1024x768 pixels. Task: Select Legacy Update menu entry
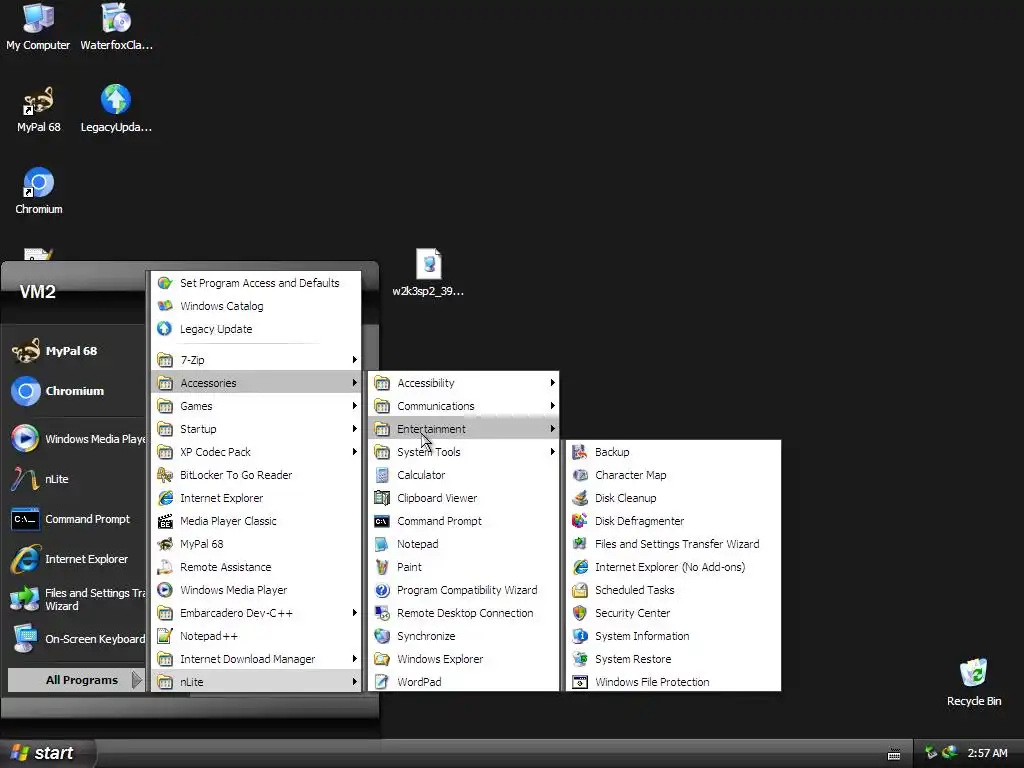256,328
